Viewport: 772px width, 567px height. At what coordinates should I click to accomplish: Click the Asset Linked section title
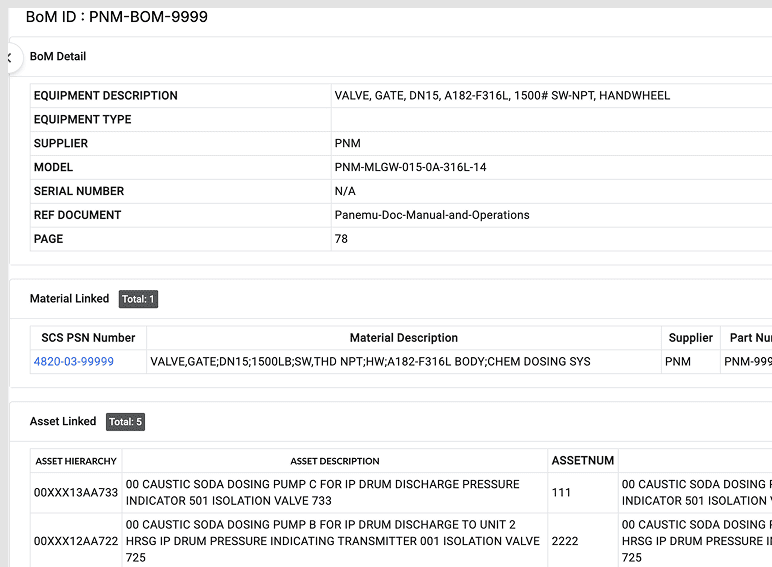click(63, 422)
